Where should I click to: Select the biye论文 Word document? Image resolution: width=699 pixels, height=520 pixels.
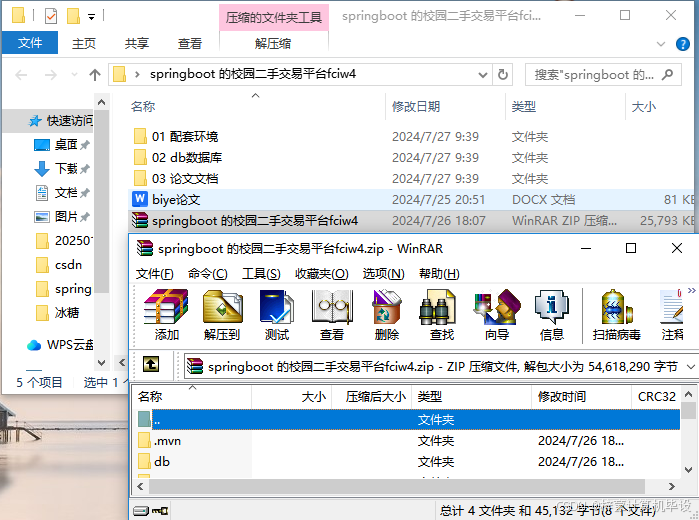[411, 199]
